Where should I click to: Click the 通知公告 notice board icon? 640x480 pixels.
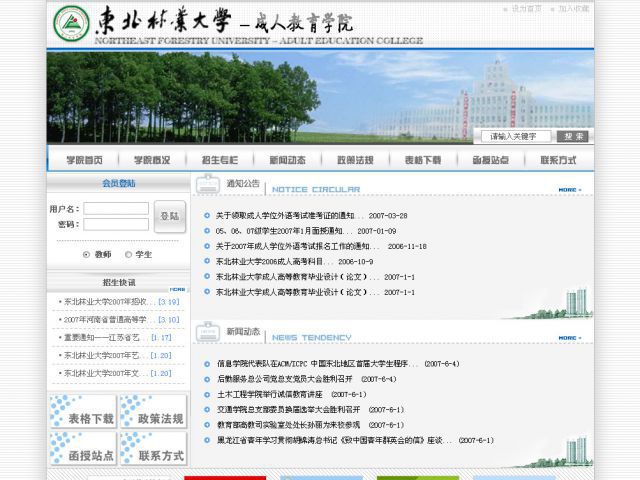207,184
